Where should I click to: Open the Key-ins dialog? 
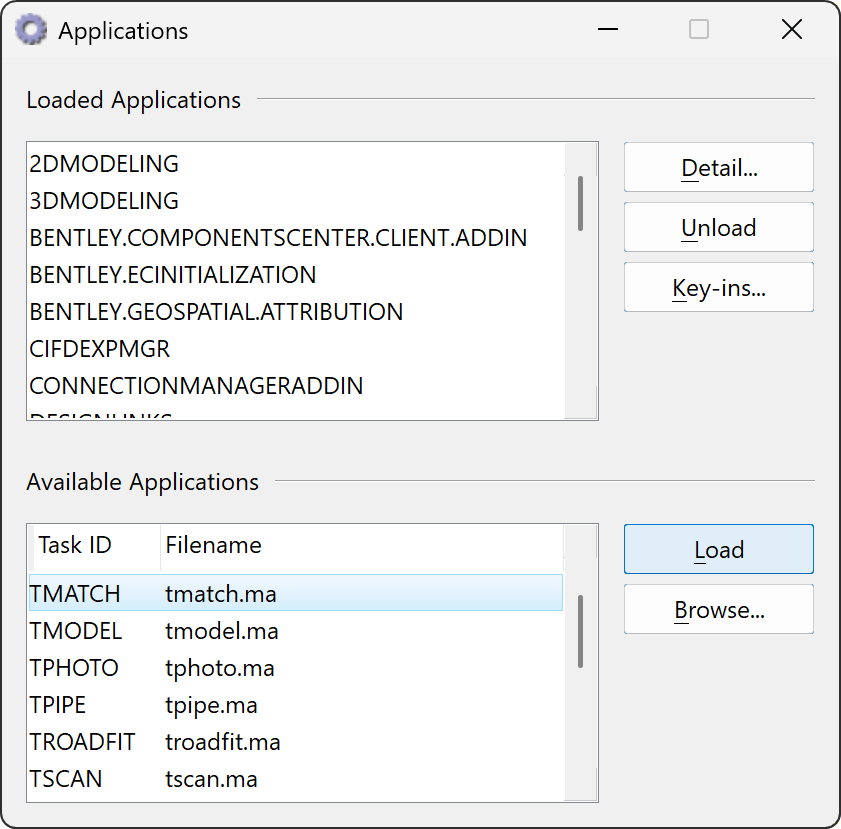coord(719,287)
